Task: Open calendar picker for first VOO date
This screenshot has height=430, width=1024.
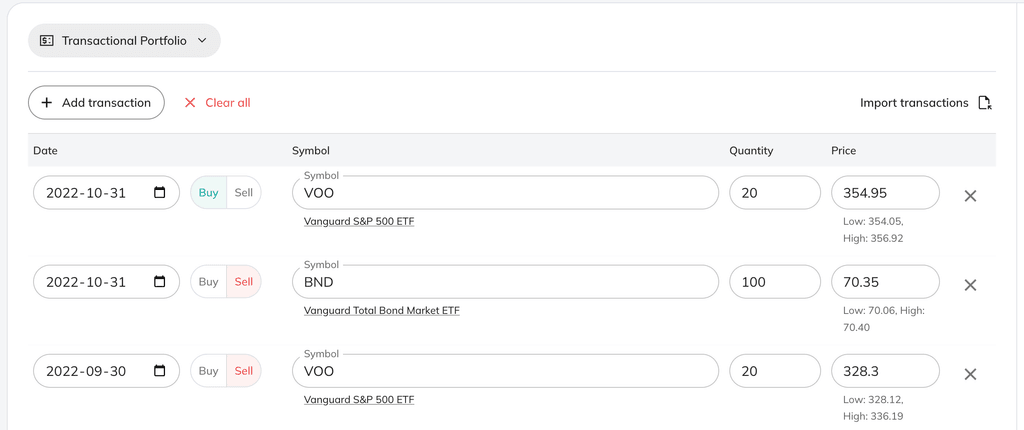Action: click(x=160, y=193)
